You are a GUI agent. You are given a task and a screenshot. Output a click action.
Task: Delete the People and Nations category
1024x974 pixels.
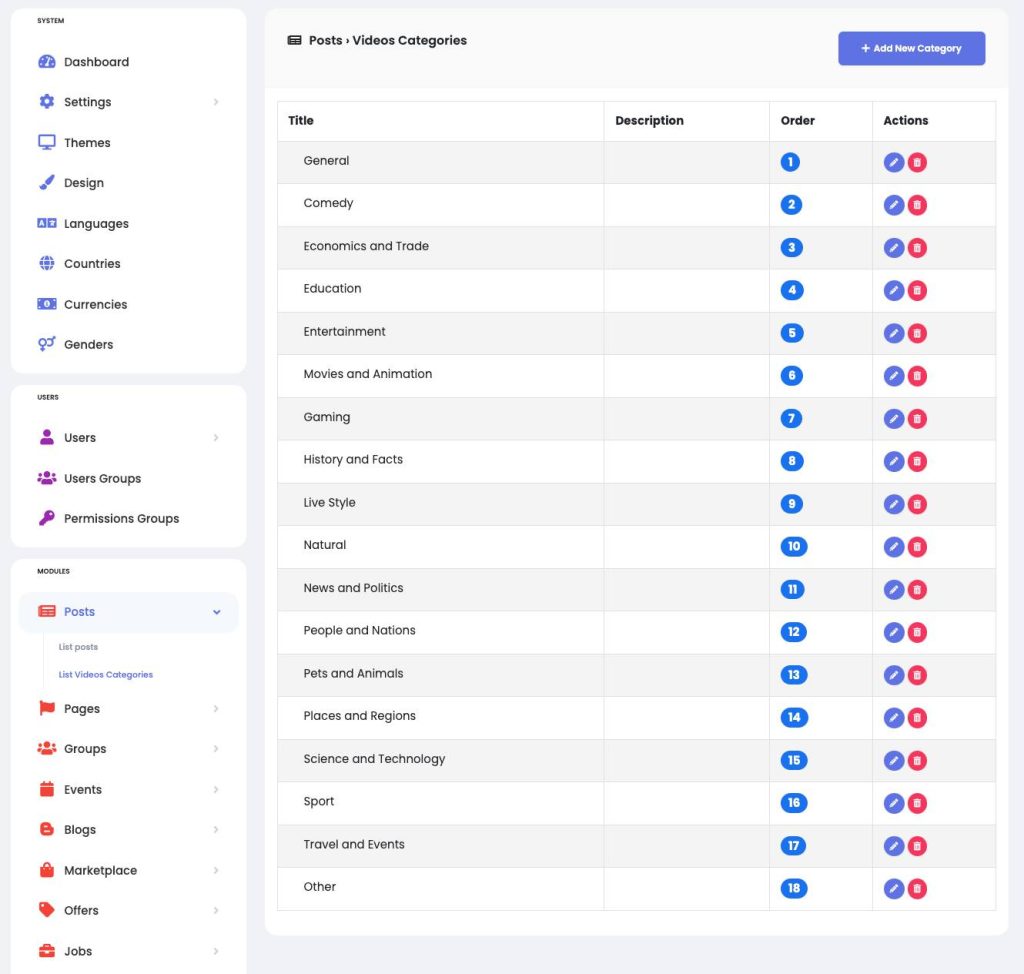pyautogui.click(x=917, y=632)
